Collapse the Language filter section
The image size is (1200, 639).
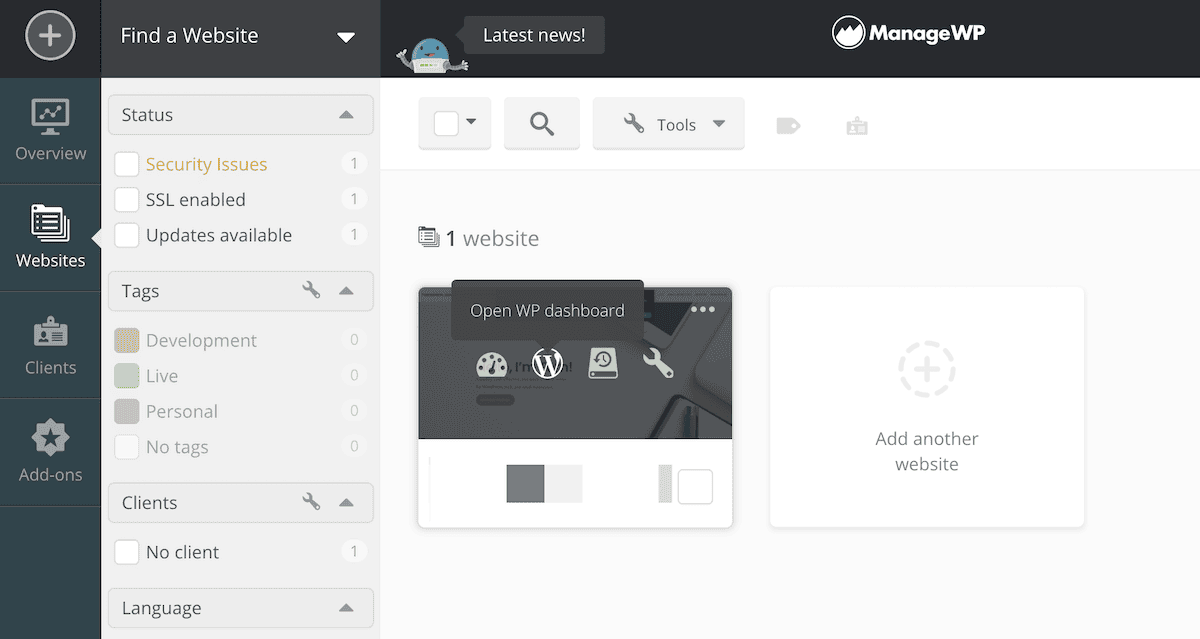point(346,608)
